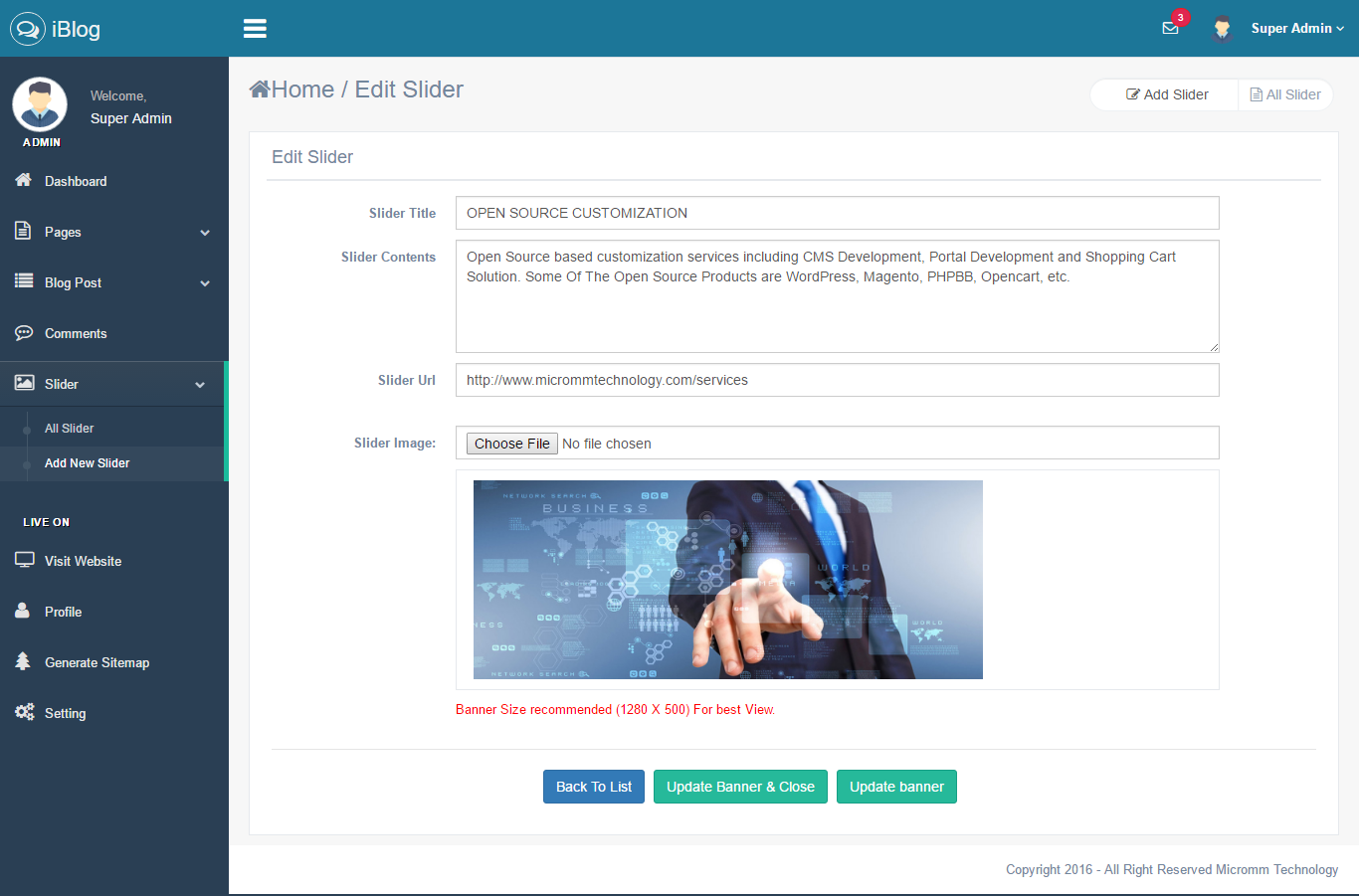Click the Setting gears icon
Screen dimensions: 1359x896
pos(24,712)
